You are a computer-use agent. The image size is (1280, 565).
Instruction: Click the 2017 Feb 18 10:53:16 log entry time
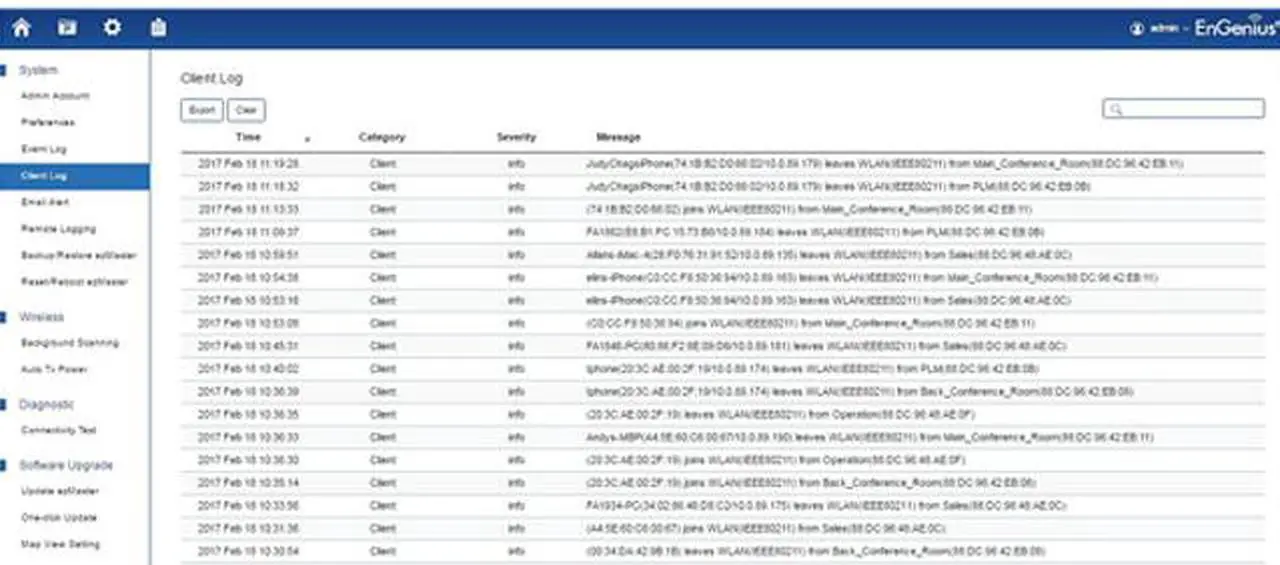248,300
